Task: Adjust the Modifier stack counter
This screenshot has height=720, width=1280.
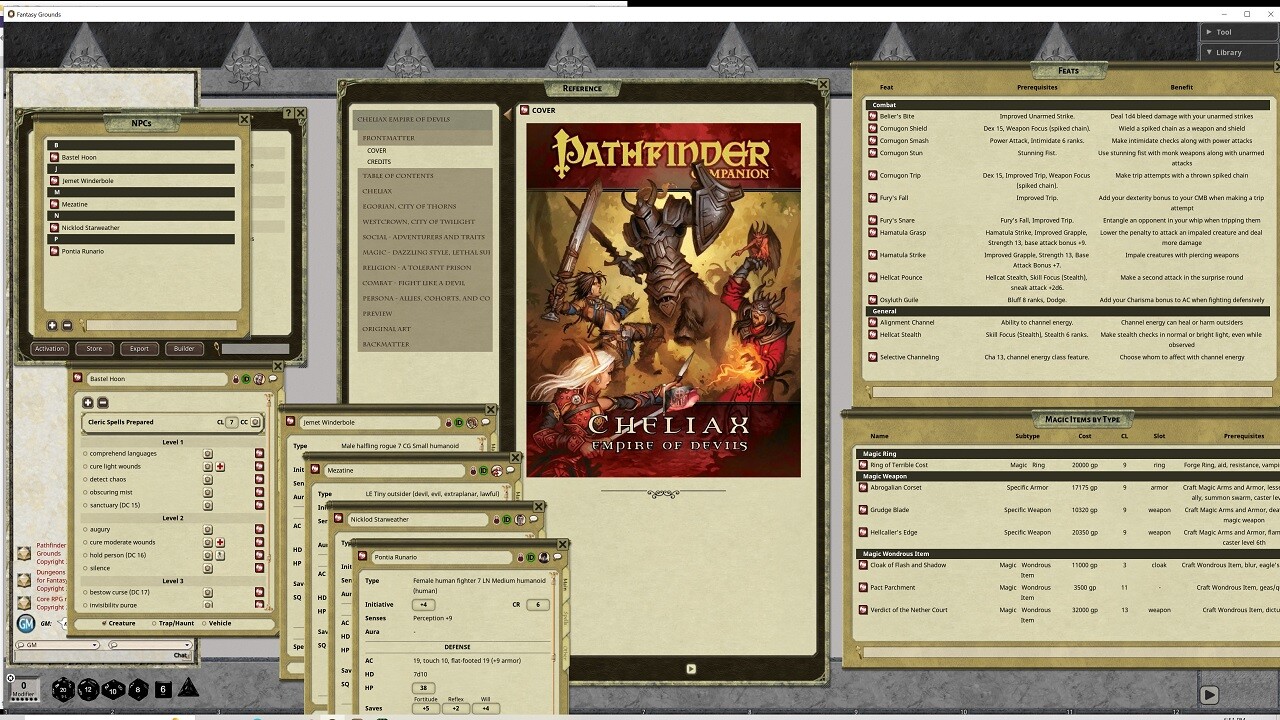Action: 23,688
